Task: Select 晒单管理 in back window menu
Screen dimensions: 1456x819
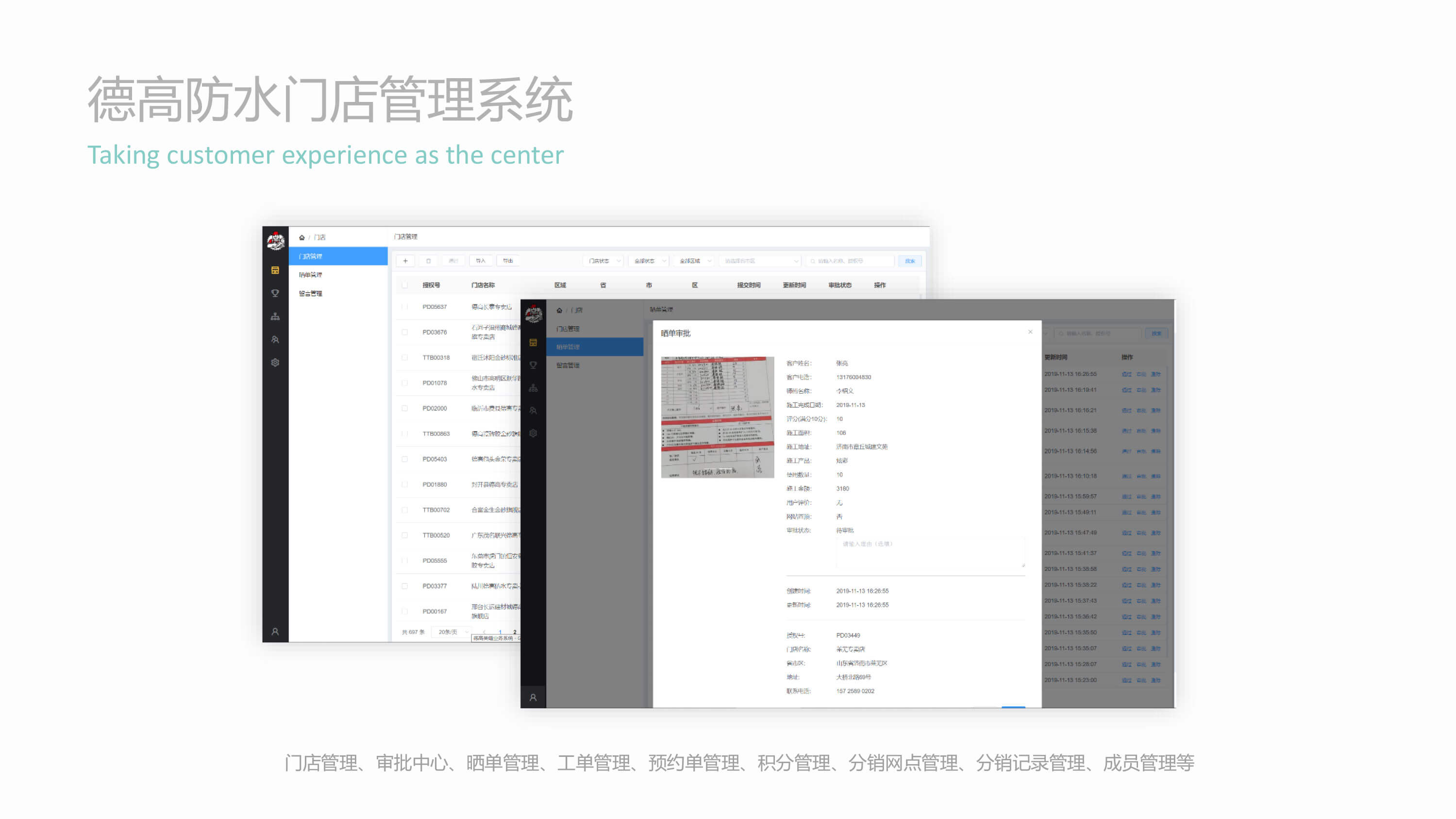Action: coord(338,275)
